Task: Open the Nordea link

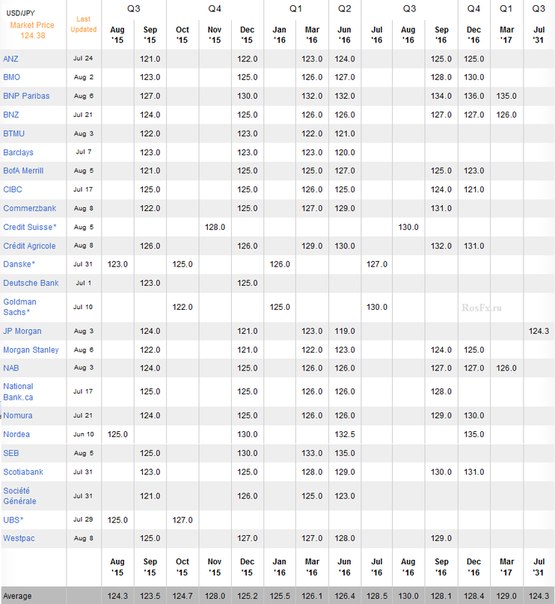Action: pos(17,435)
